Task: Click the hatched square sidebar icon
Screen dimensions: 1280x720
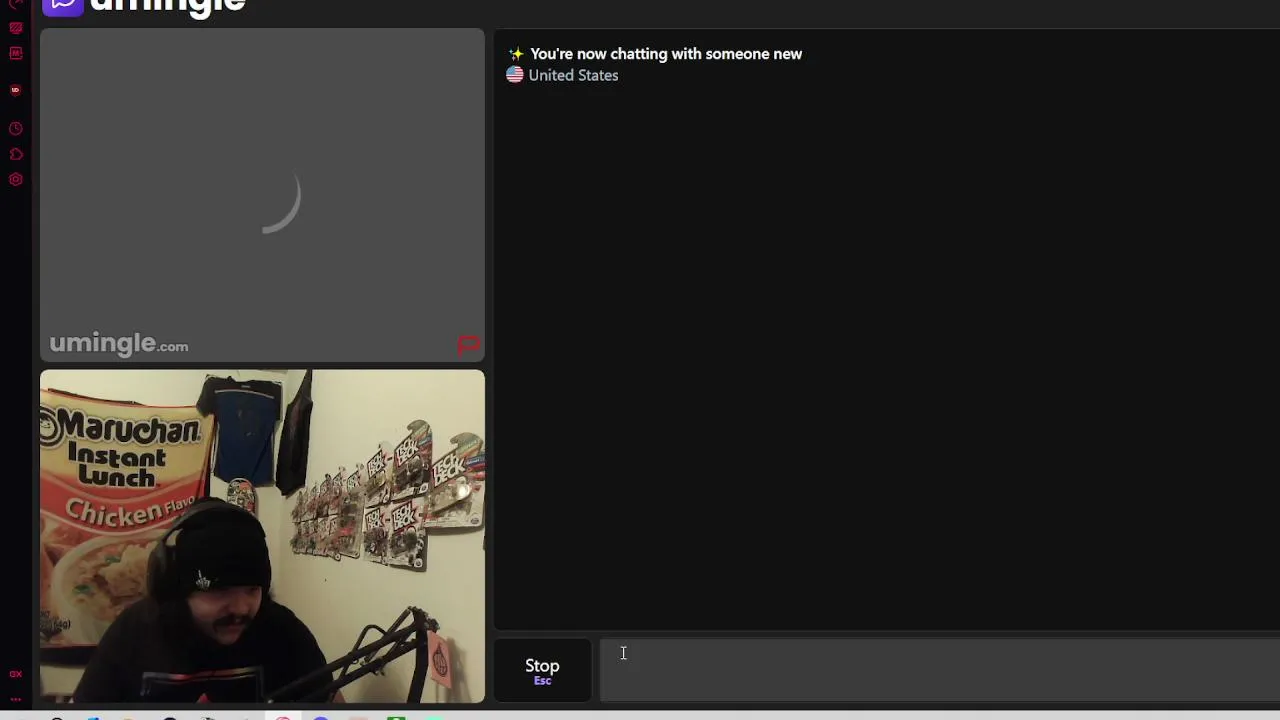Action: click(x=16, y=28)
